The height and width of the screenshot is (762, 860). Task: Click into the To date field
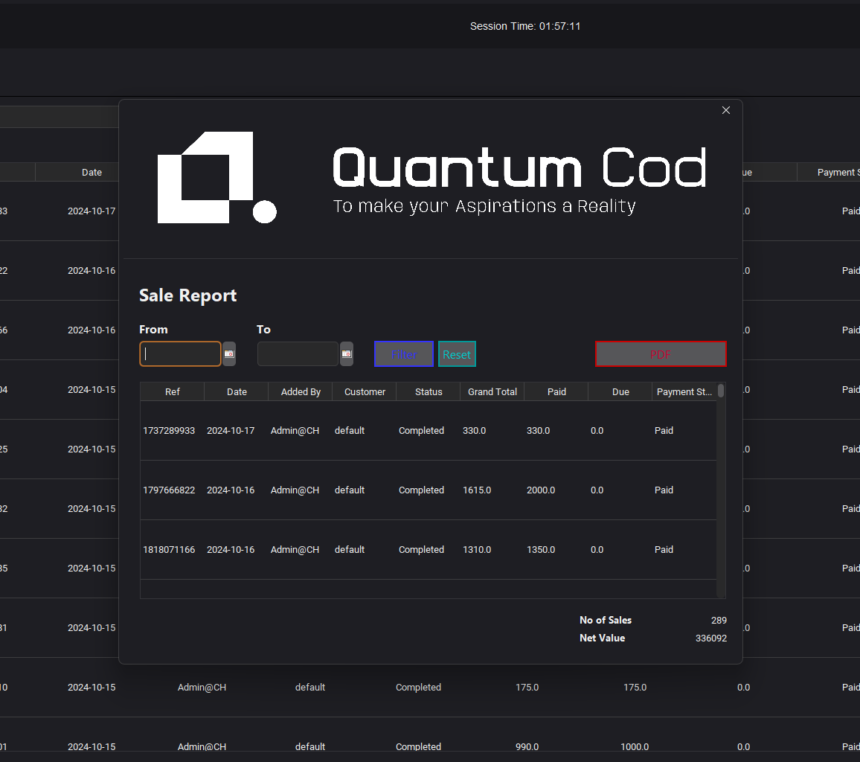click(x=298, y=354)
